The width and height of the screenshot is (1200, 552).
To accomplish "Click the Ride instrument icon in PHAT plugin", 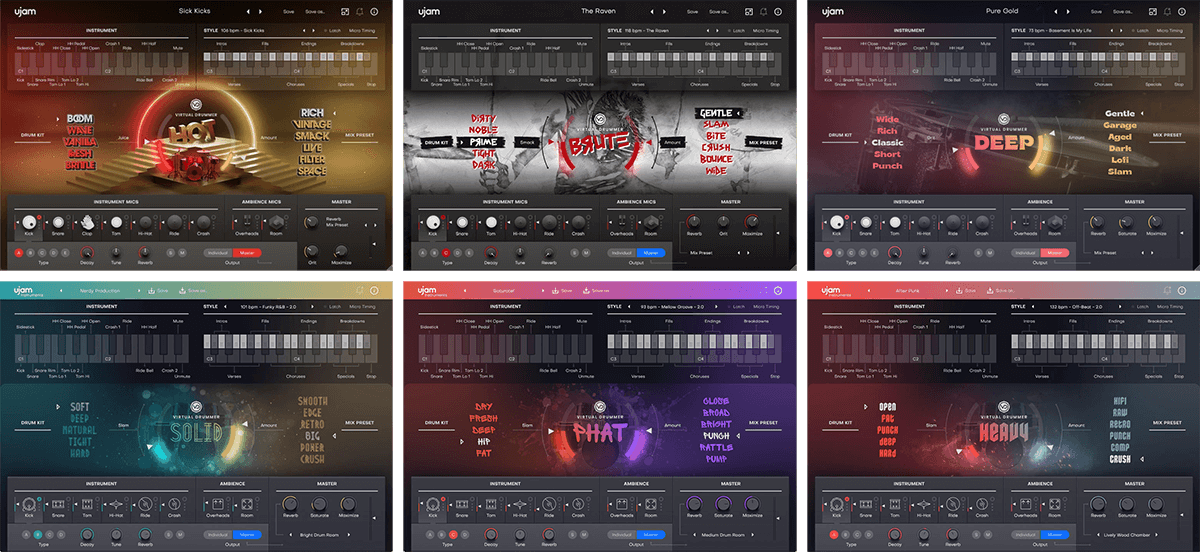I will 549,504.
